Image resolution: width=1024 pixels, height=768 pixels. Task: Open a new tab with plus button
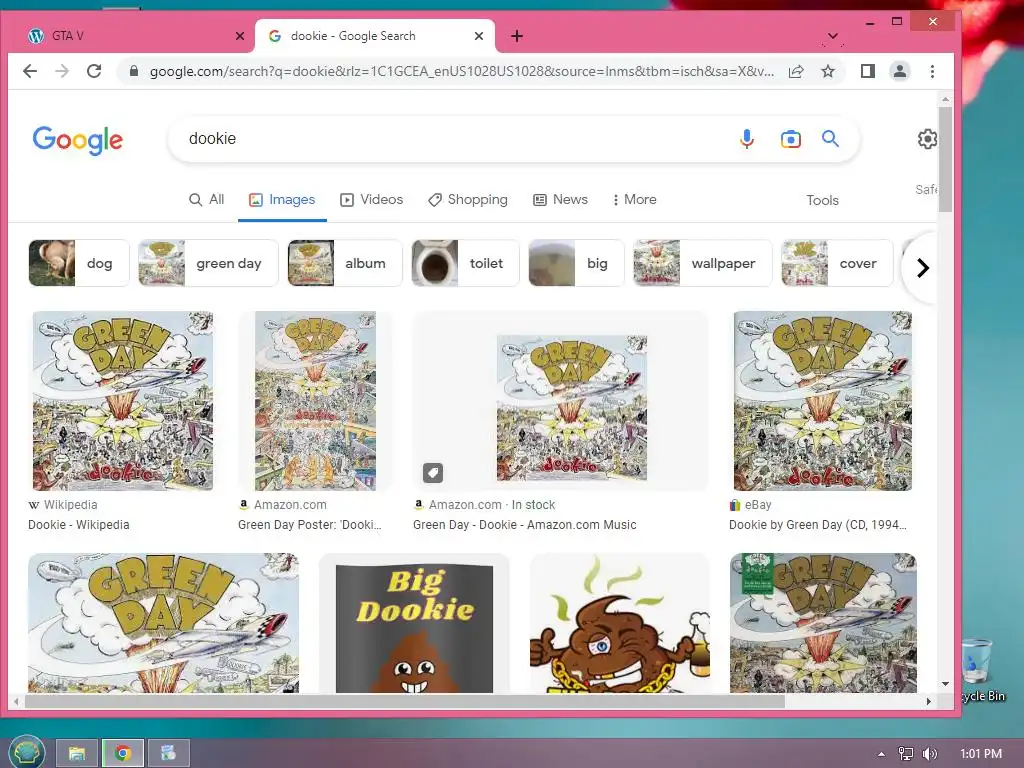[517, 36]
